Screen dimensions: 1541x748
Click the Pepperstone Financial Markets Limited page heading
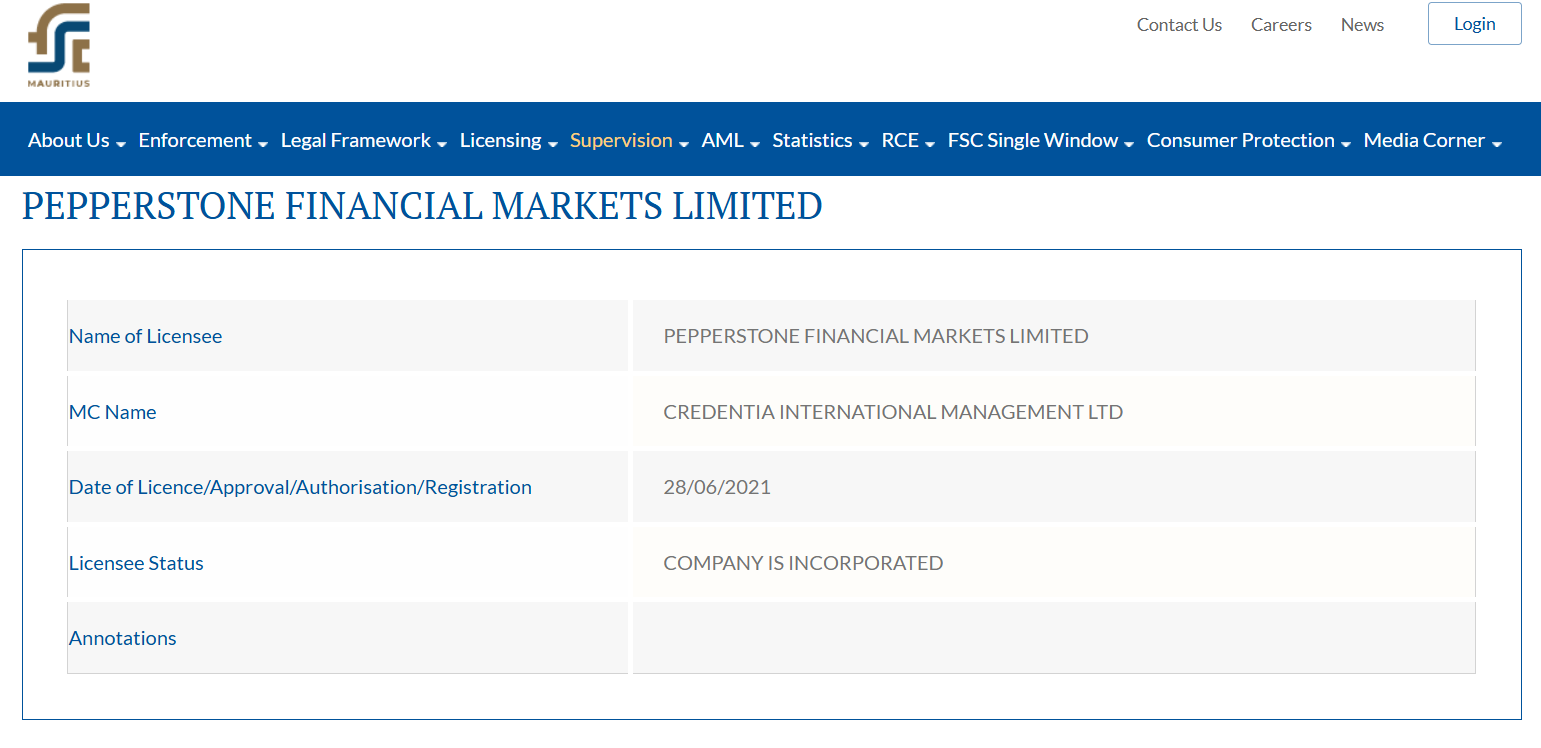coord(422,206)
